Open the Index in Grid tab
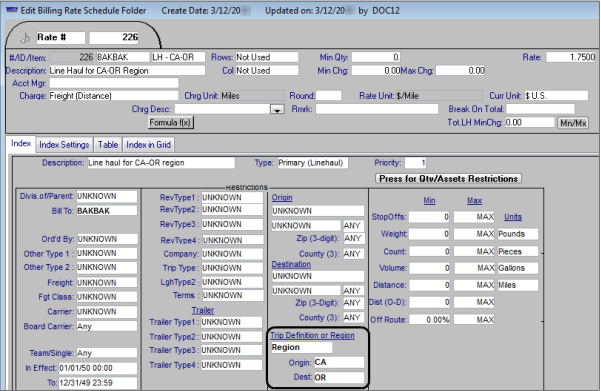Image resolution: width=601 pixels, height=391 pixels. coord(148,145)
